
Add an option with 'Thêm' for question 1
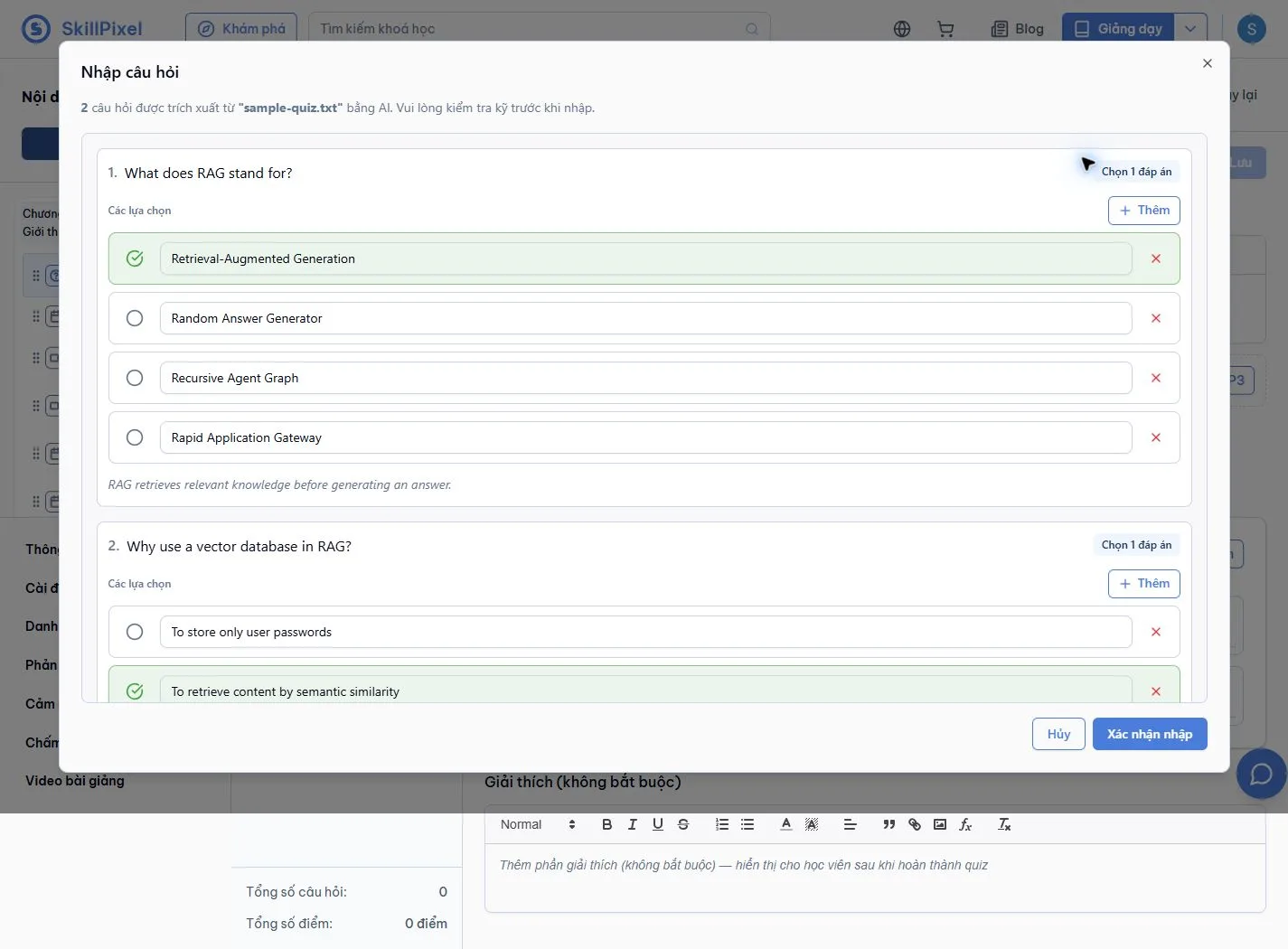[x=1144, y=211]
